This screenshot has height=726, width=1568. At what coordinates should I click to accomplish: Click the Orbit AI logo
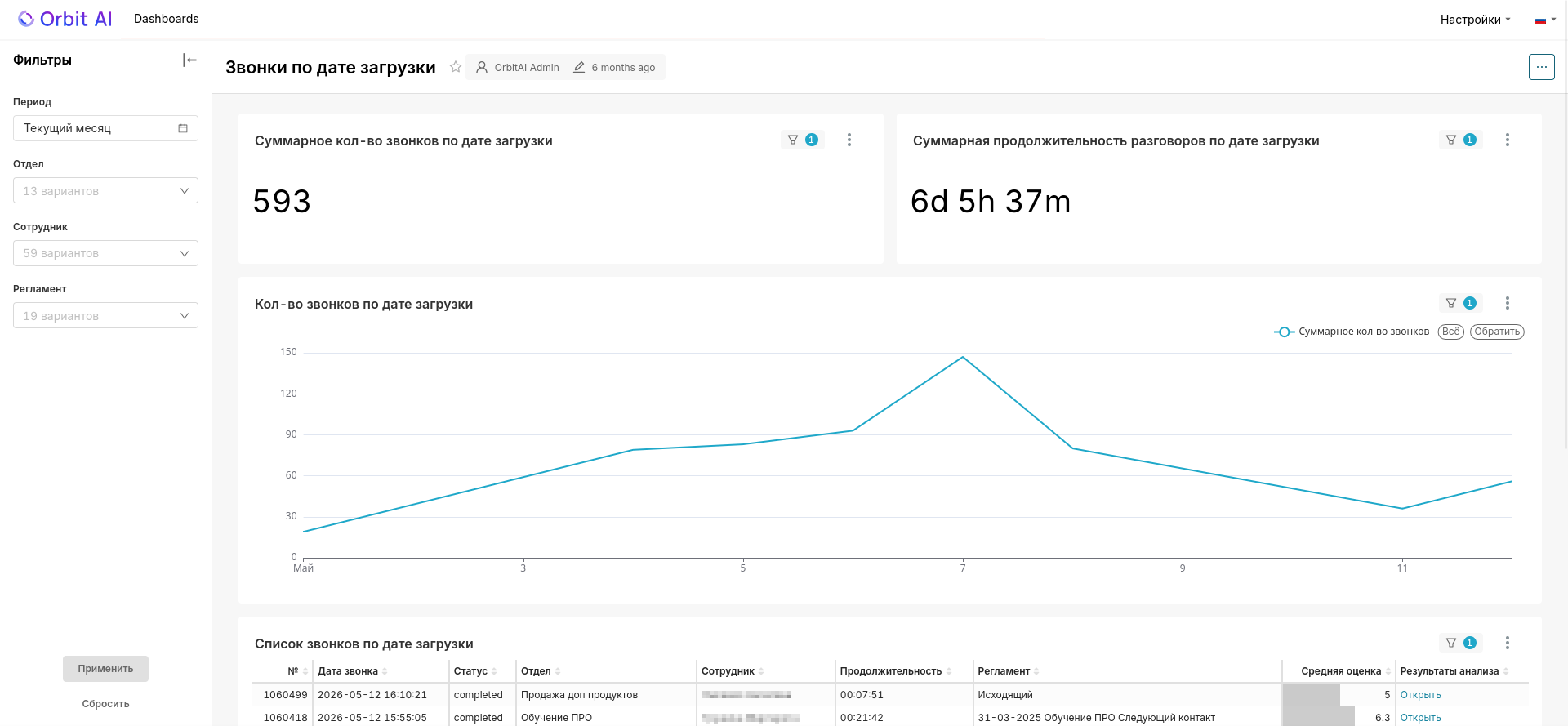[65, 19]
